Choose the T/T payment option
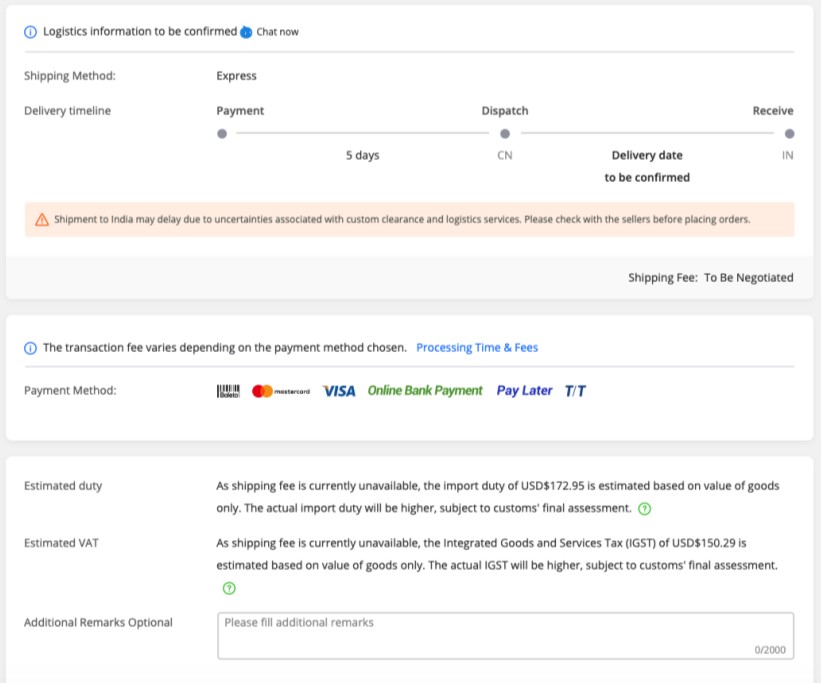The image size is (821, 683). [x=575, y=391]
